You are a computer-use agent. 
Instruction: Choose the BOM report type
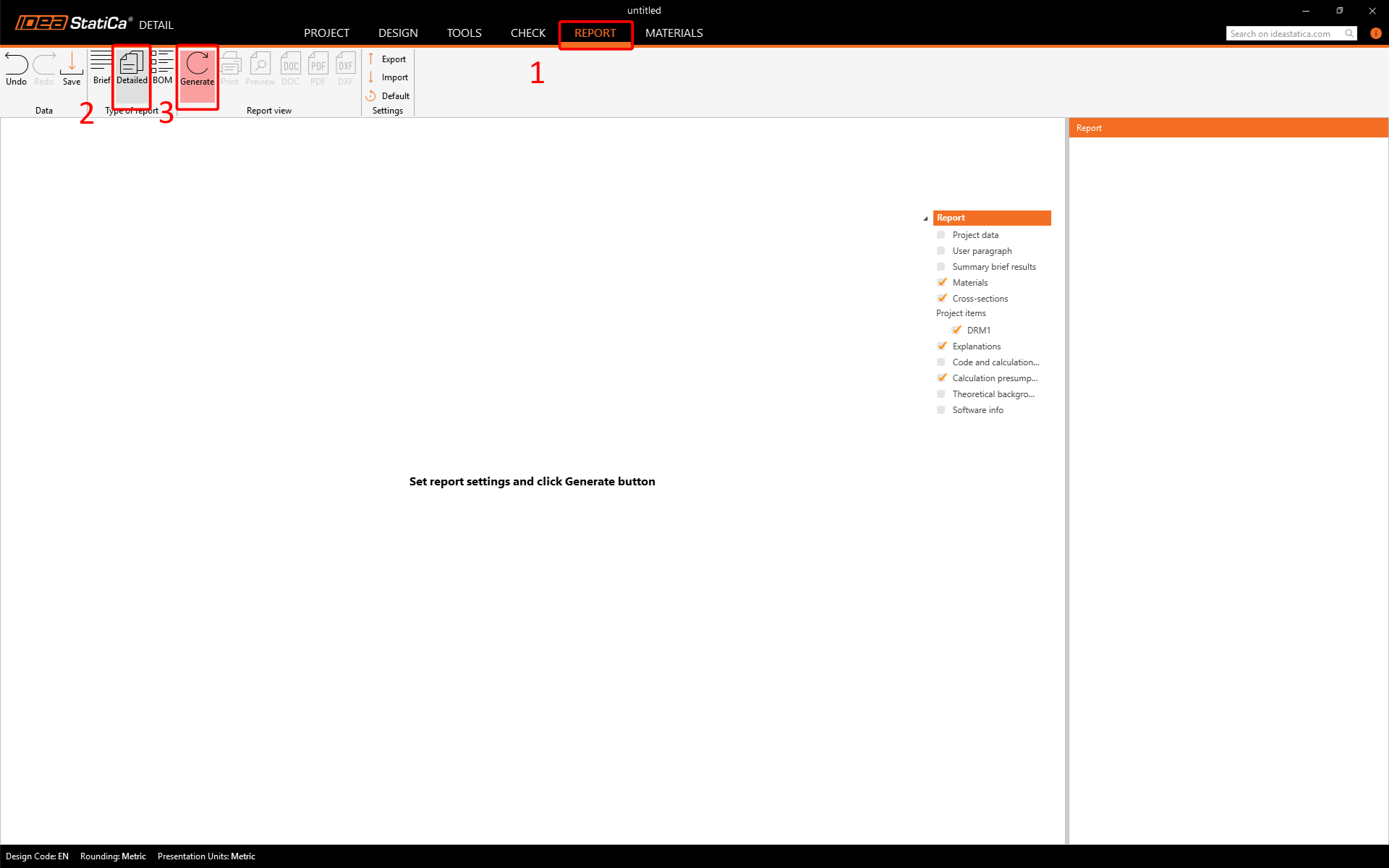tap(163, 69)
